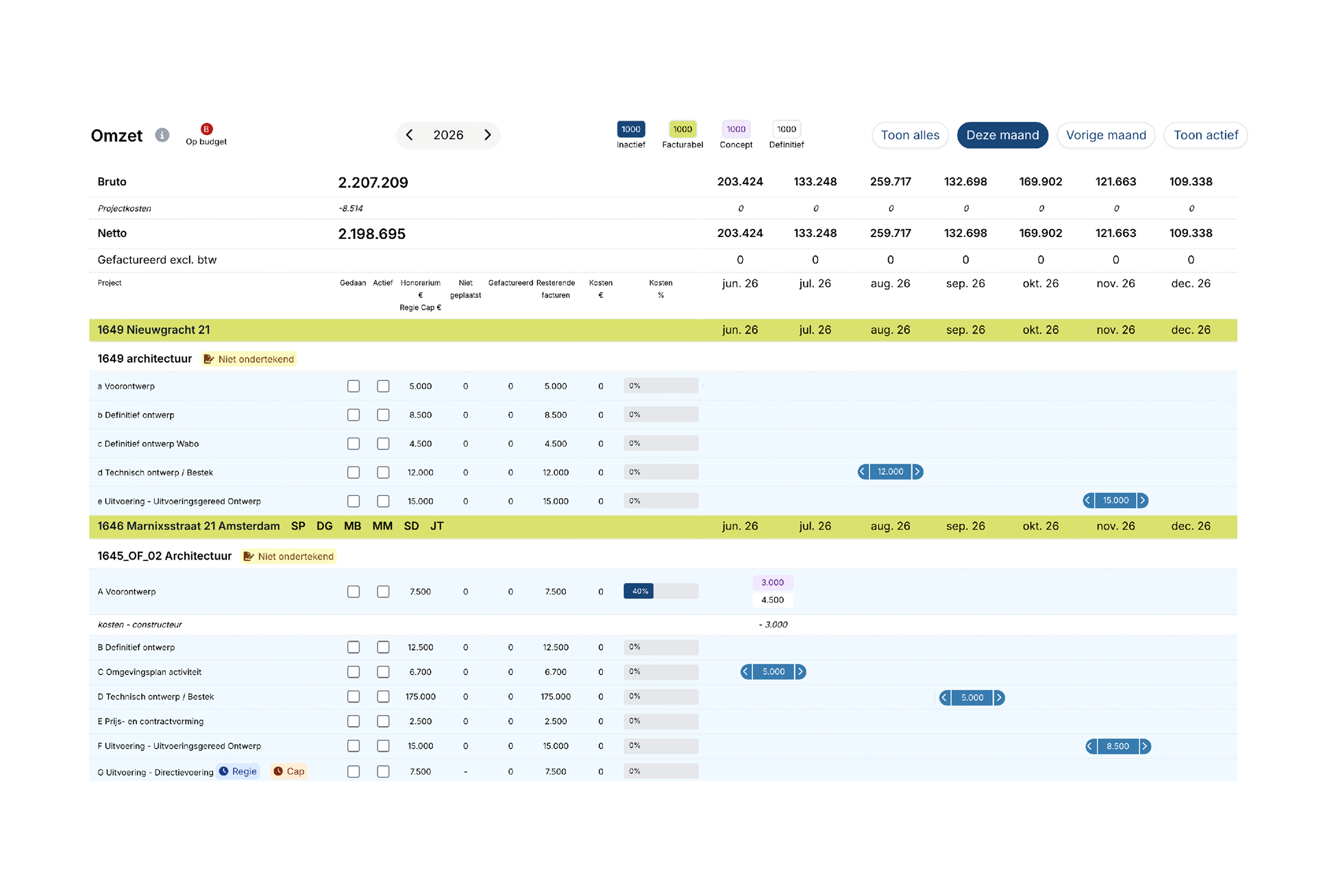
Task: Click the 1649 architectuur section title
Action: 145,359
